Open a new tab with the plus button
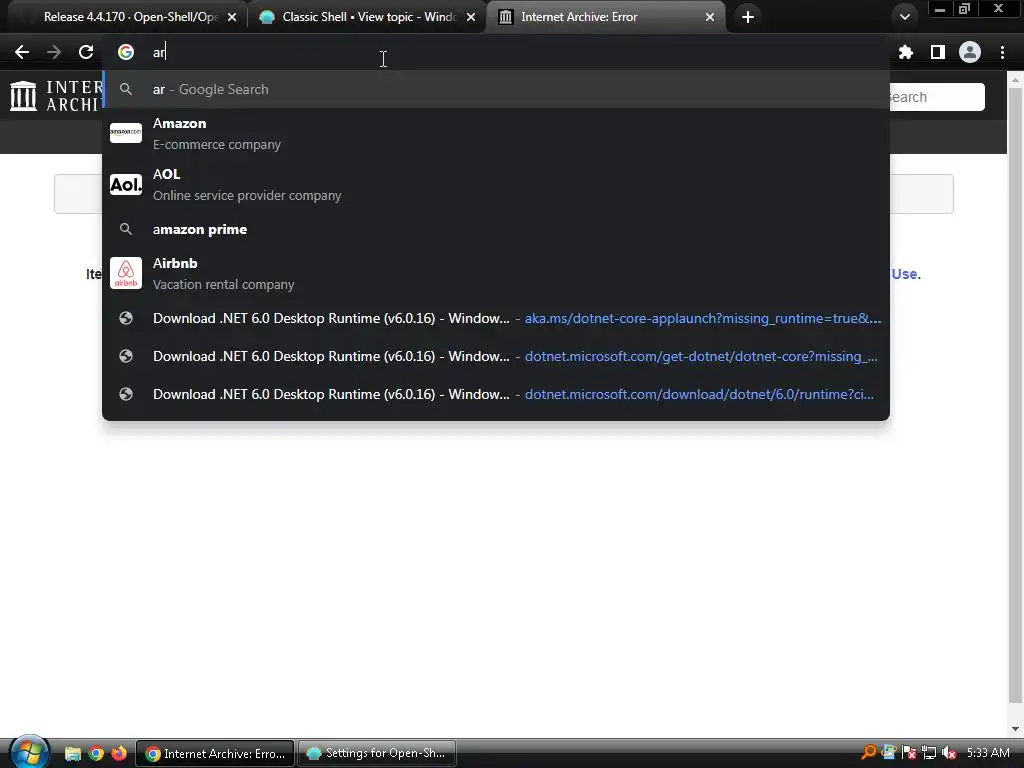This screenshot has height=768, width=1024. point(748,17)
